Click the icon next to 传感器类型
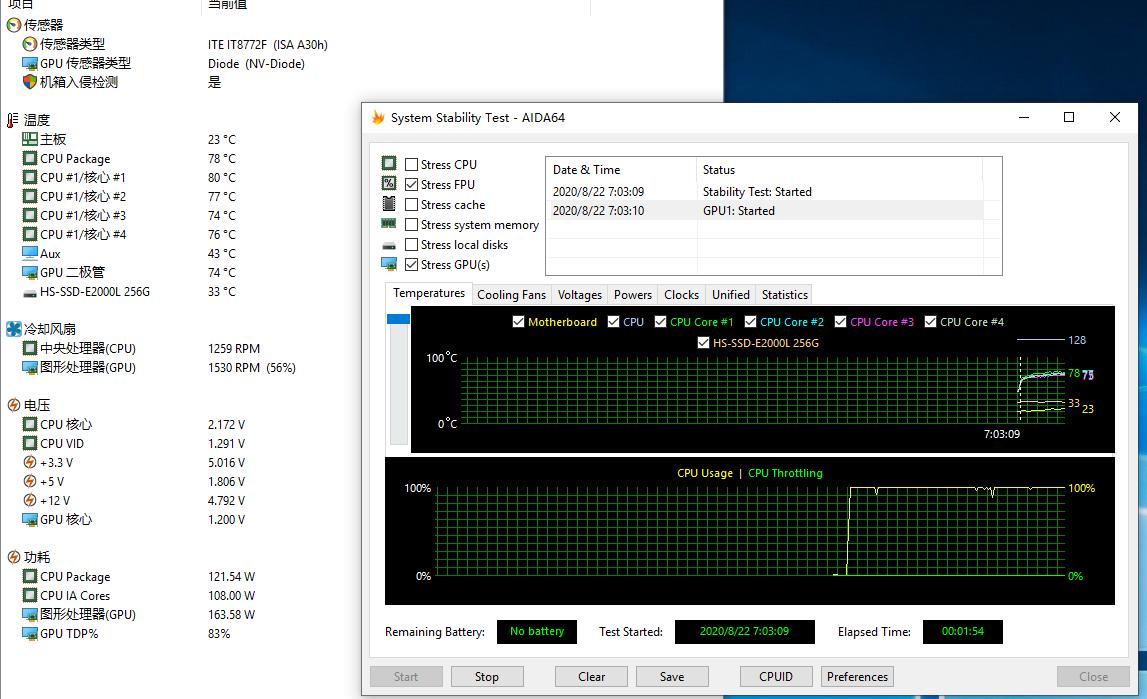 point(29,44)
